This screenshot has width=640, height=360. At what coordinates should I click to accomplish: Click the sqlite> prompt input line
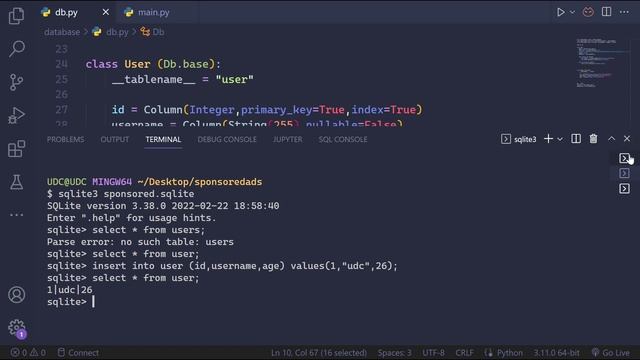[x=71, y=302]
